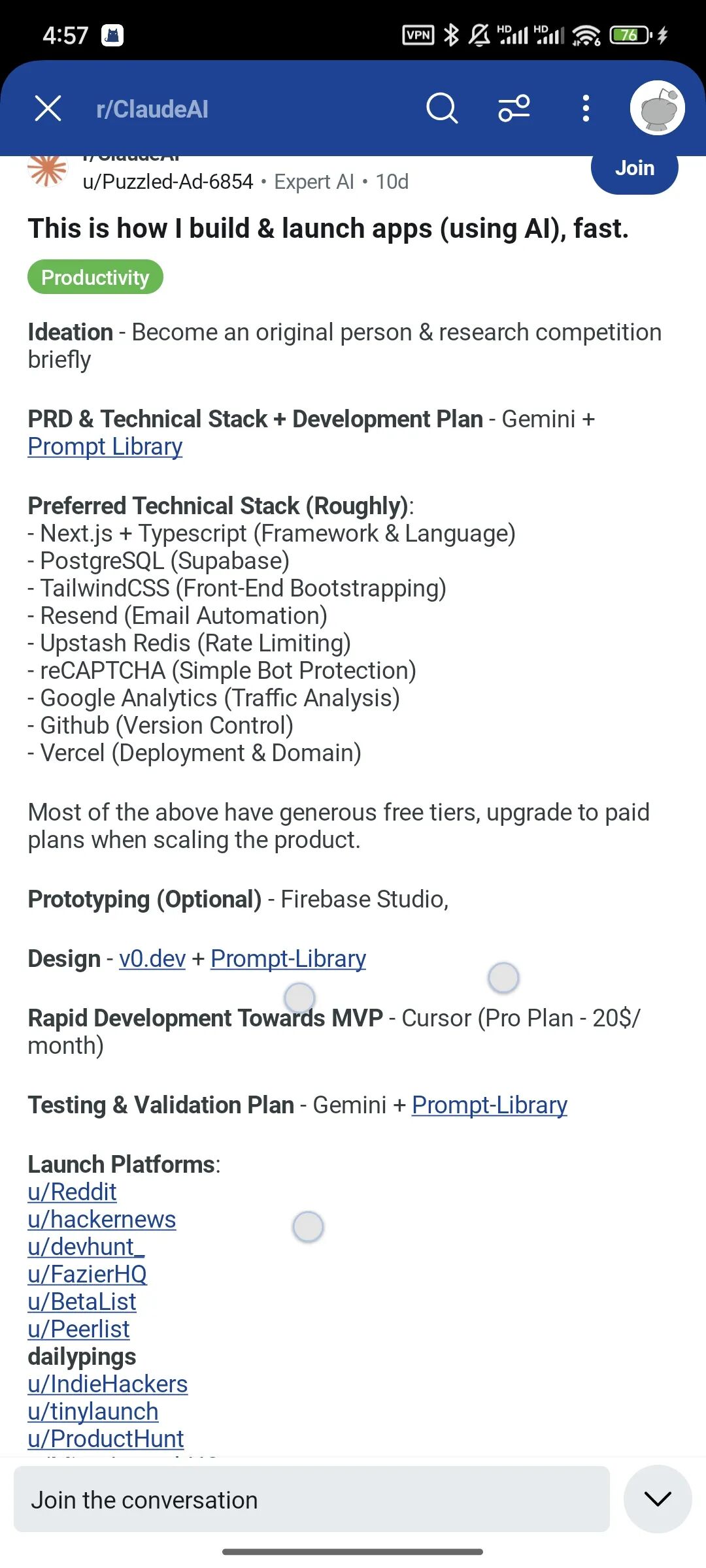
Task: Tap the orange ClaudeAI subreddit avatar
Action: coord(47,170)
